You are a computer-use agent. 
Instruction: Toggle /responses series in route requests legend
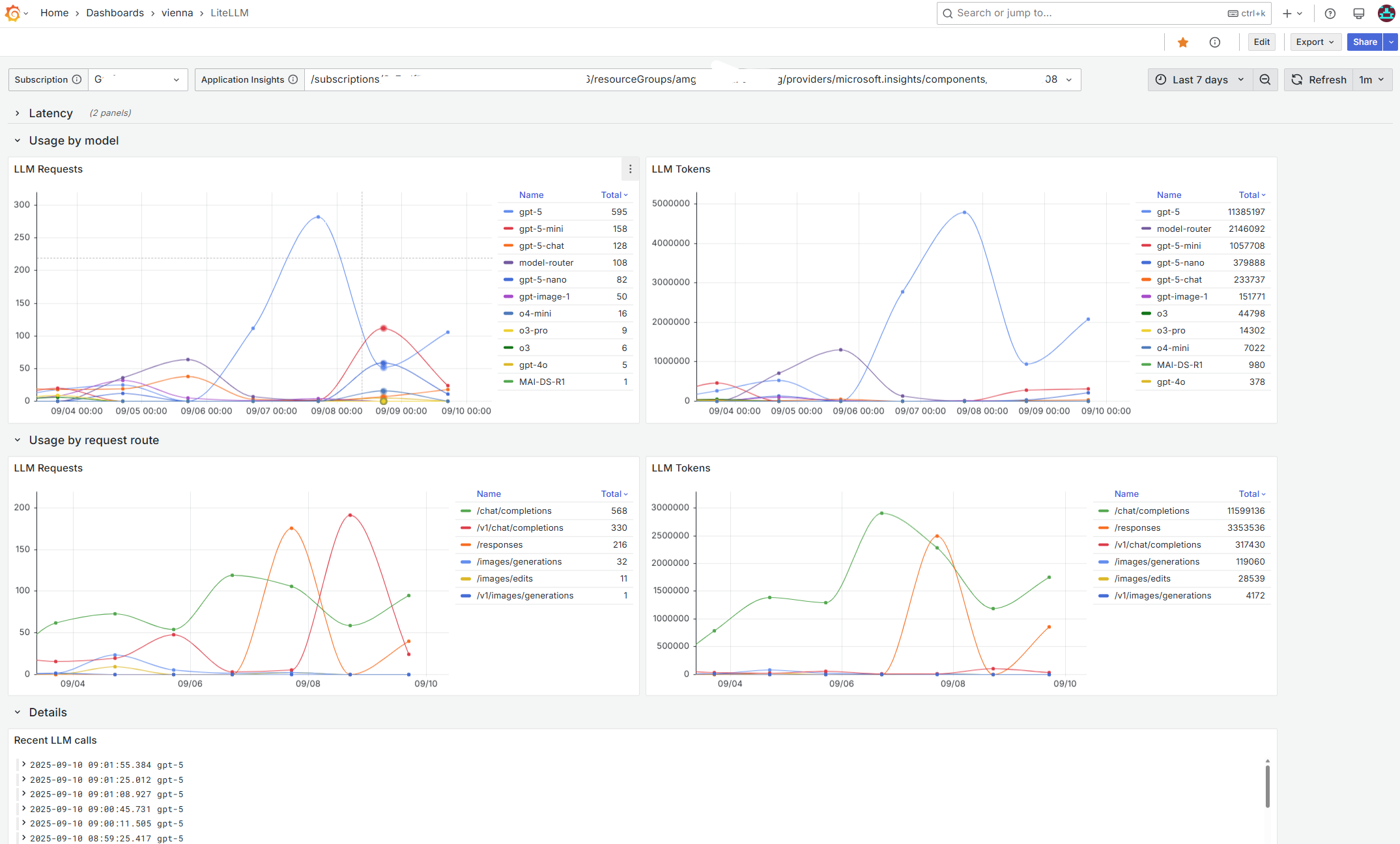point(499,544)
